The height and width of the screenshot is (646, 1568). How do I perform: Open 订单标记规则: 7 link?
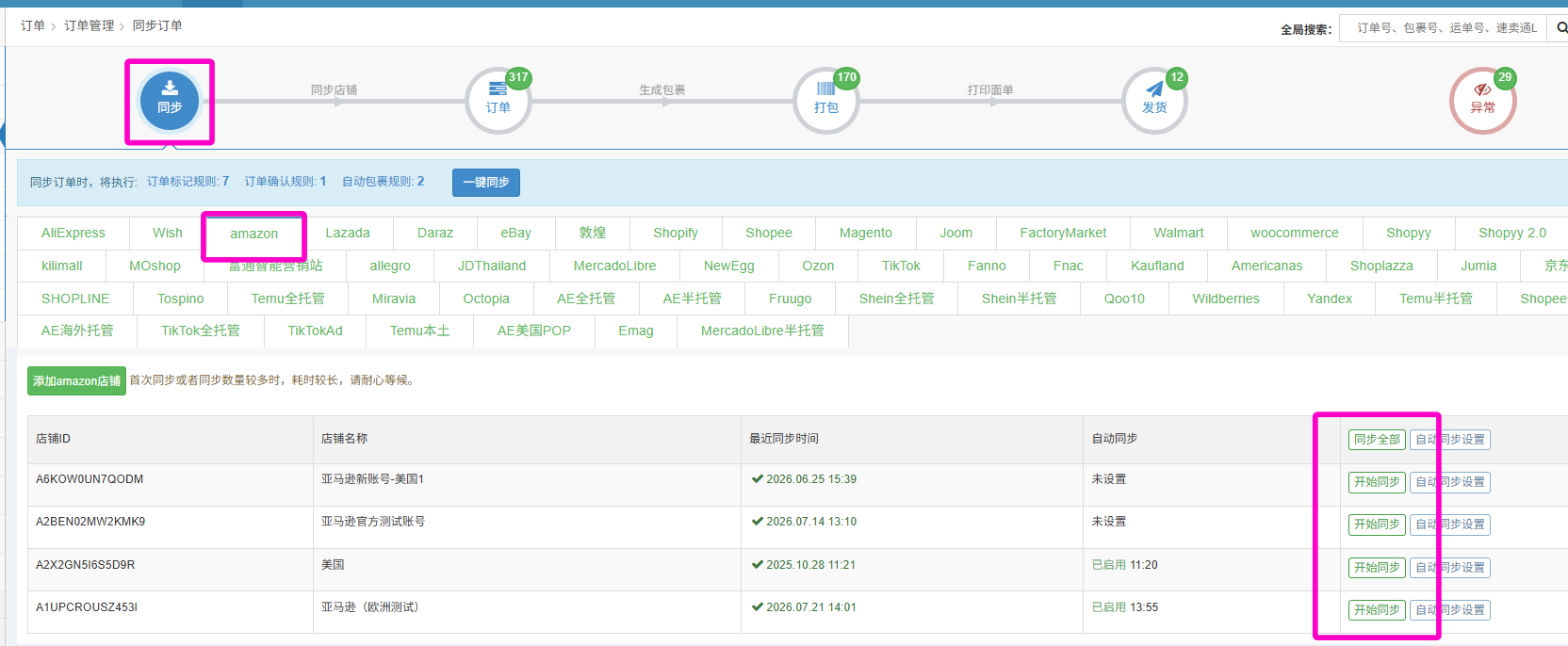[x=188, y=182]
